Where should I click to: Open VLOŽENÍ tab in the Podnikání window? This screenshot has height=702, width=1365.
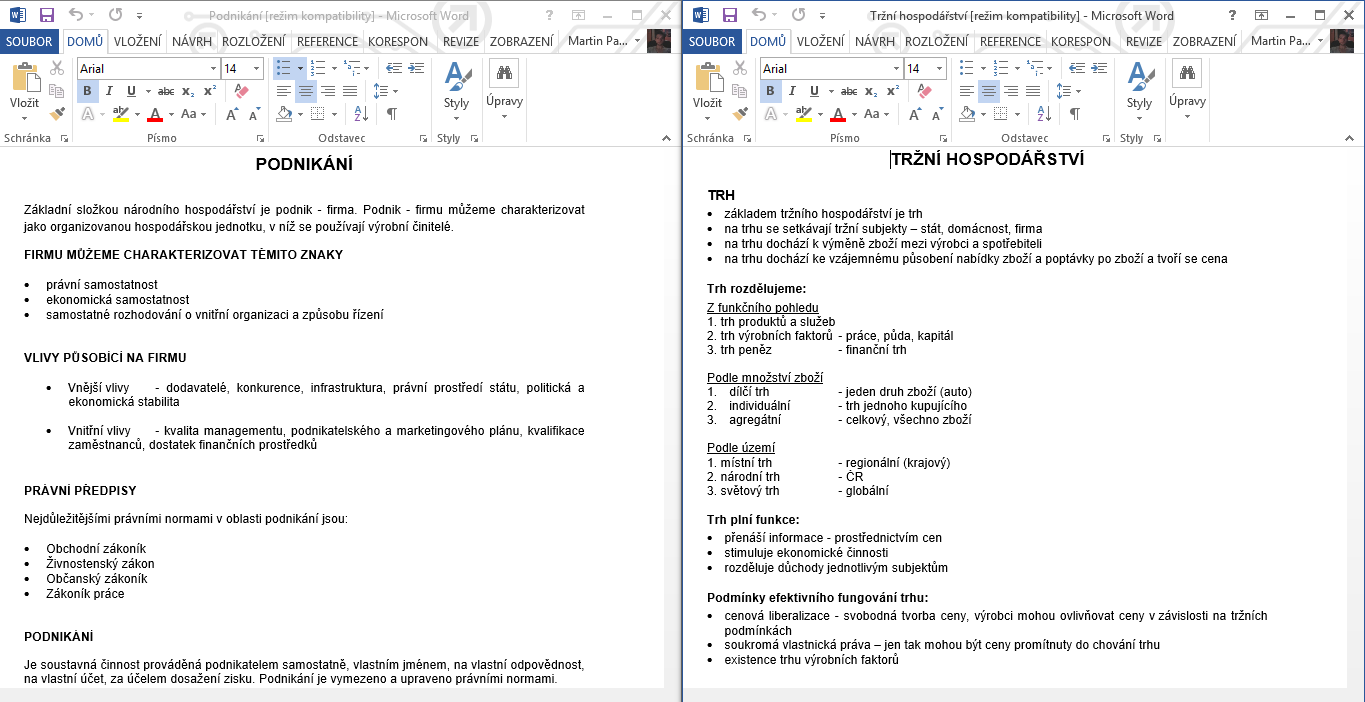click(x=138, y=41)
